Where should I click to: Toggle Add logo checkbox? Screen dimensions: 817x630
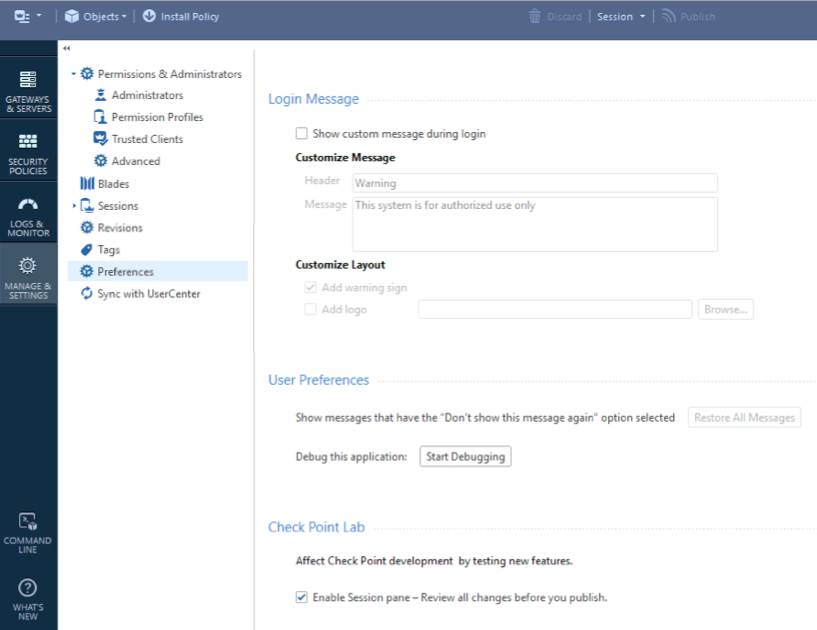click(x=311, y=309)
